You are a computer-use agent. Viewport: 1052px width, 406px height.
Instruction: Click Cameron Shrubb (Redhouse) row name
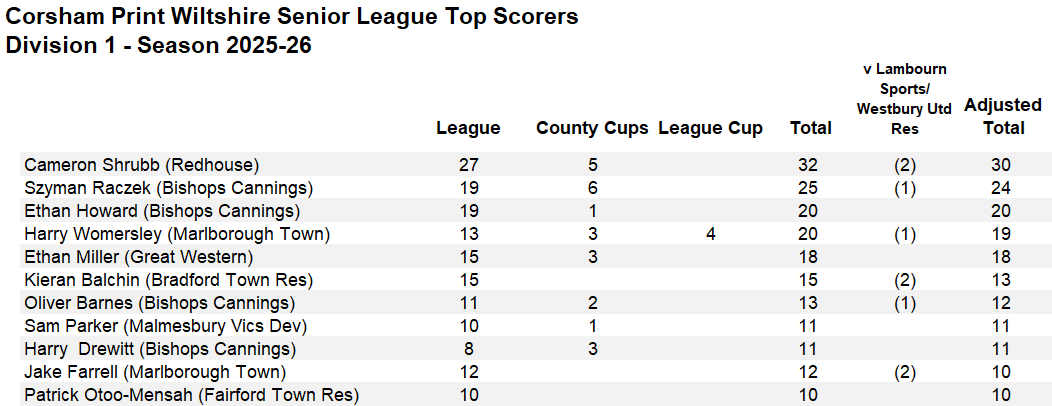(x=142, y=164)
